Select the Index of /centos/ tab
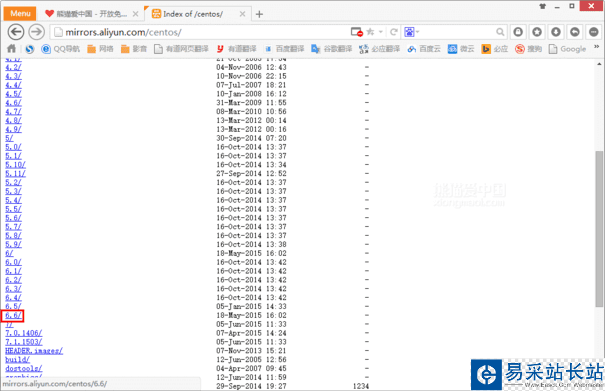This screenshot has height=391, width=605. [x=197, y=14]
